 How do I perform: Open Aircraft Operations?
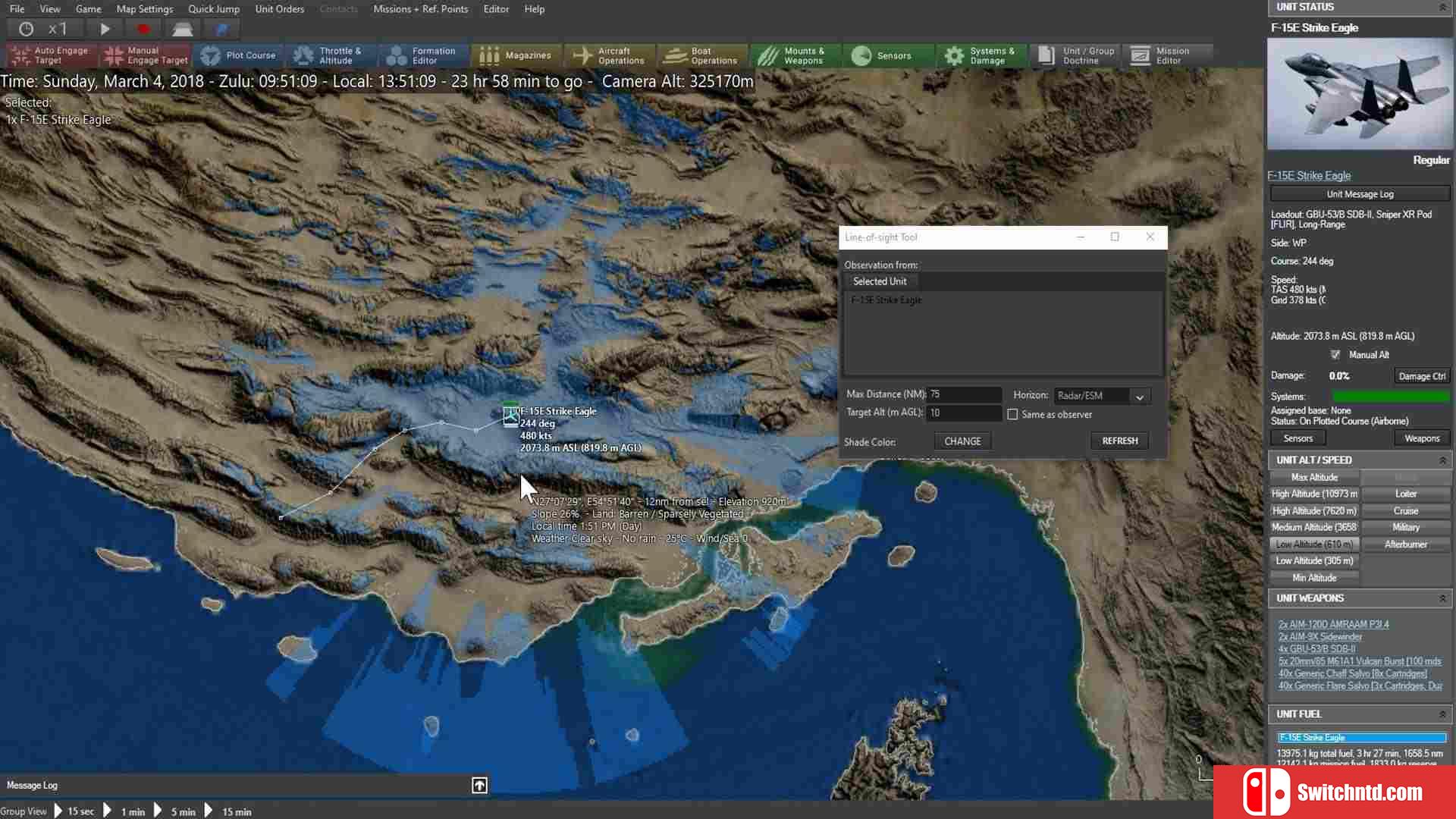(610, 55)
